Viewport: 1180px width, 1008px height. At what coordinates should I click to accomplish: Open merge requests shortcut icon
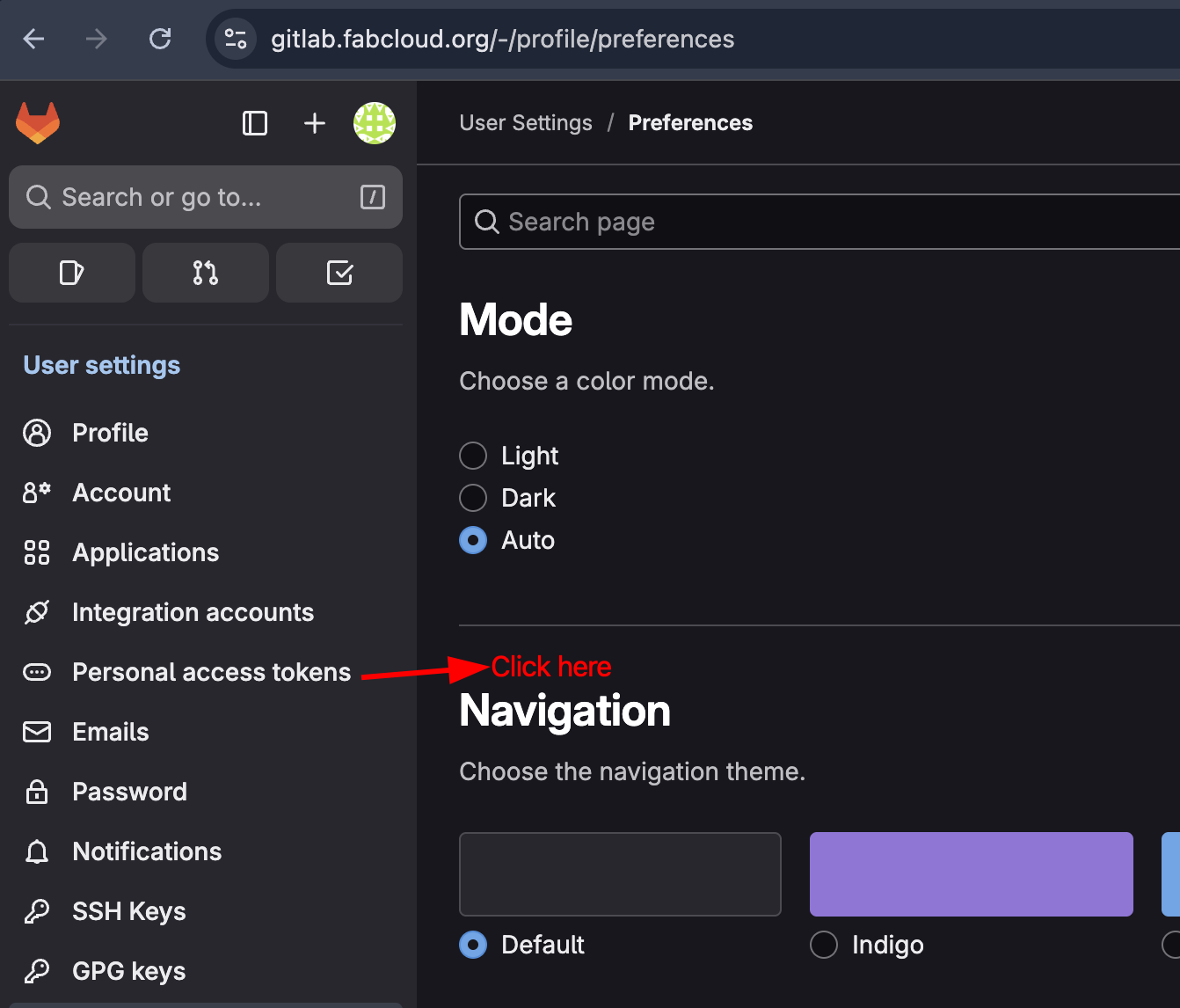coord(206,273)
